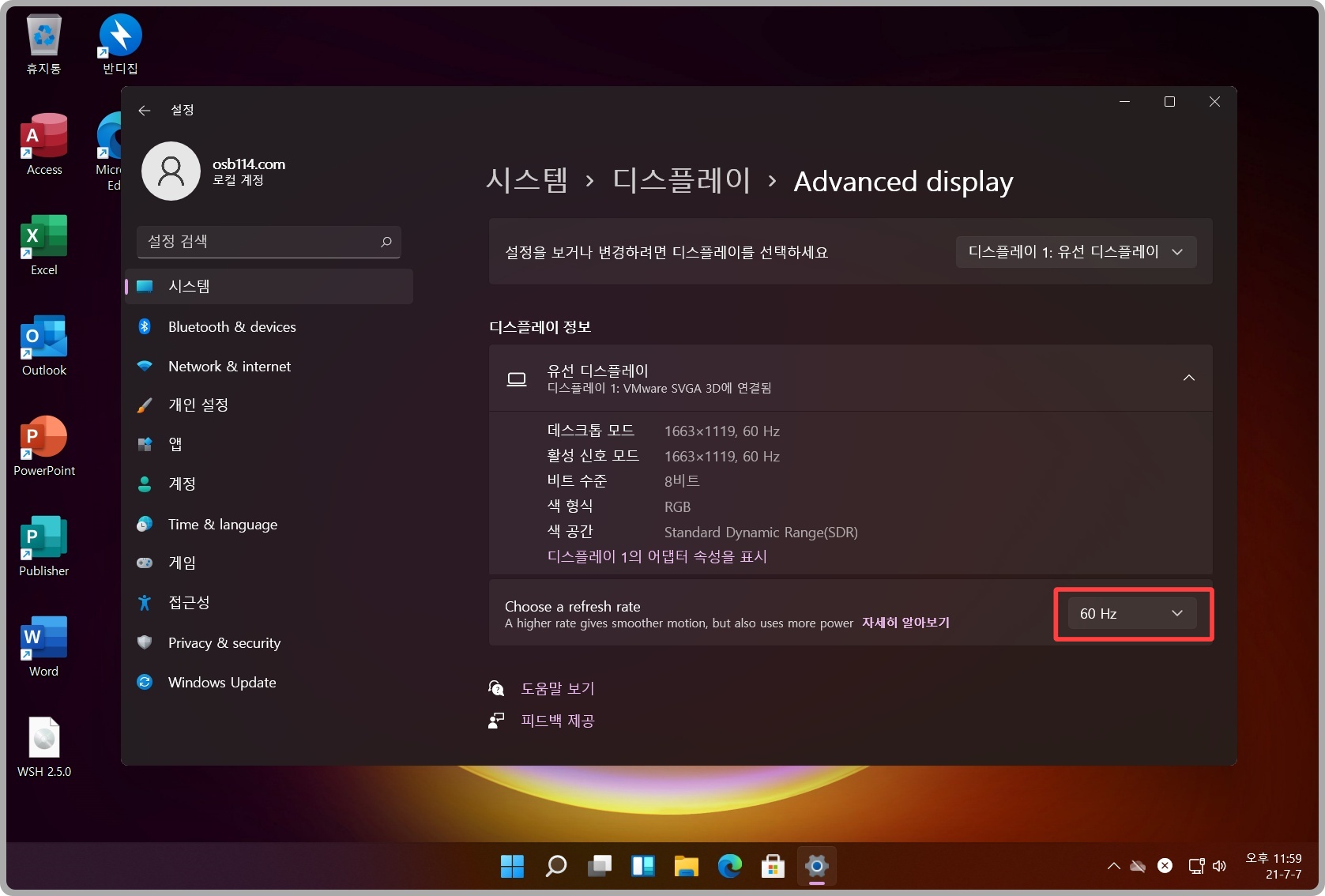This screenshot has width=1325, height=896.
Task: Select Bluetooth & devices in the sidebar
Action: (x=231, y=326)
